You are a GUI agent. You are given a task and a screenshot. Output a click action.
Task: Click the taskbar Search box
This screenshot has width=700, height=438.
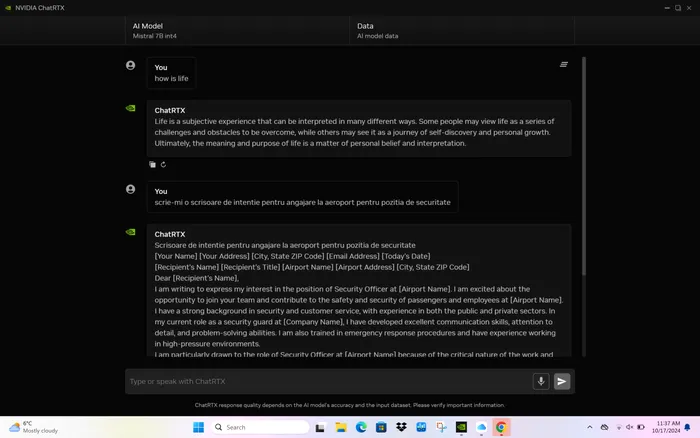tap(261, 427)
